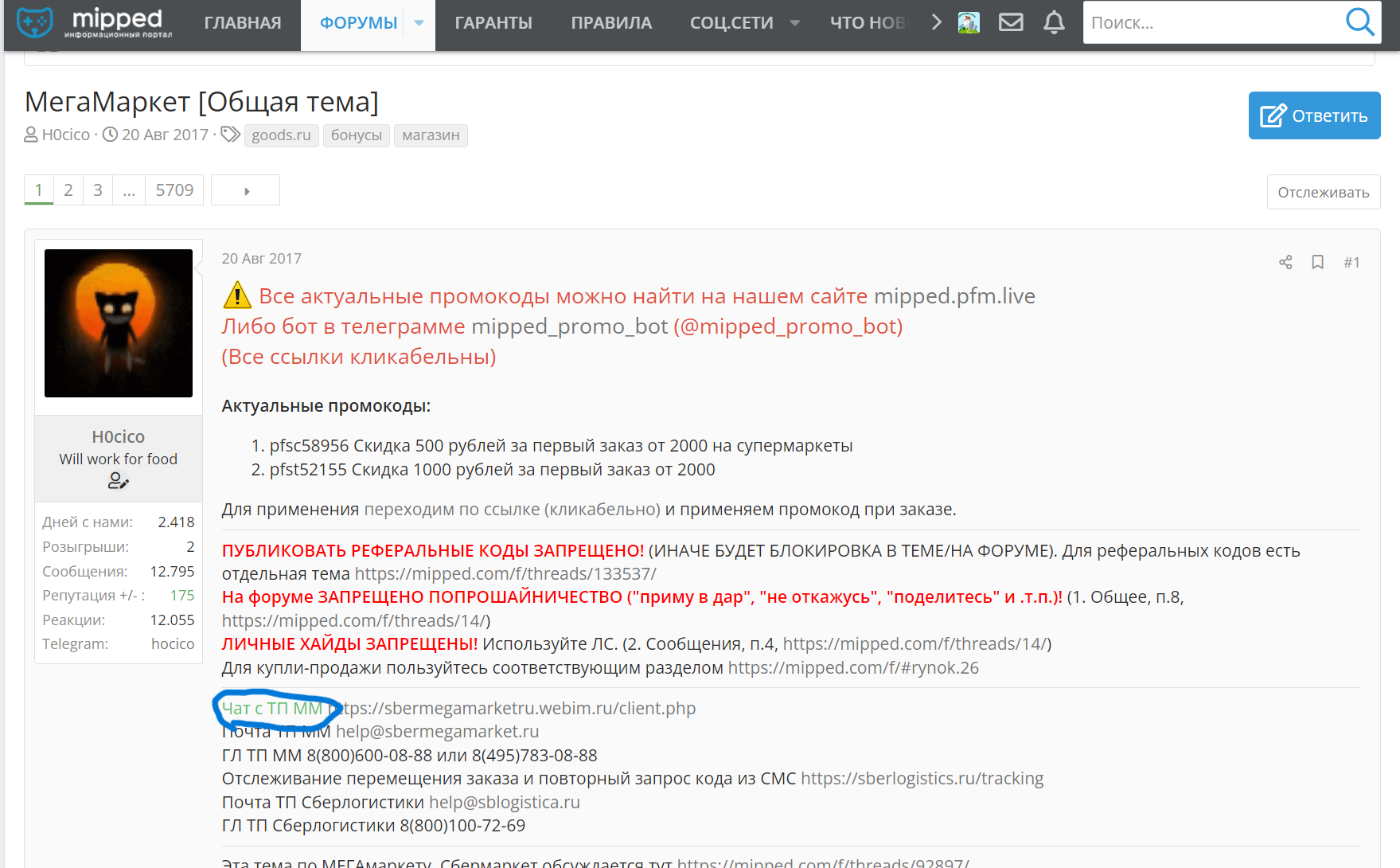Image resolution: width=1400 pixels, height=868 pixels.
Task: Click the yellow warning triangle icon
Action: click(237, 295)
